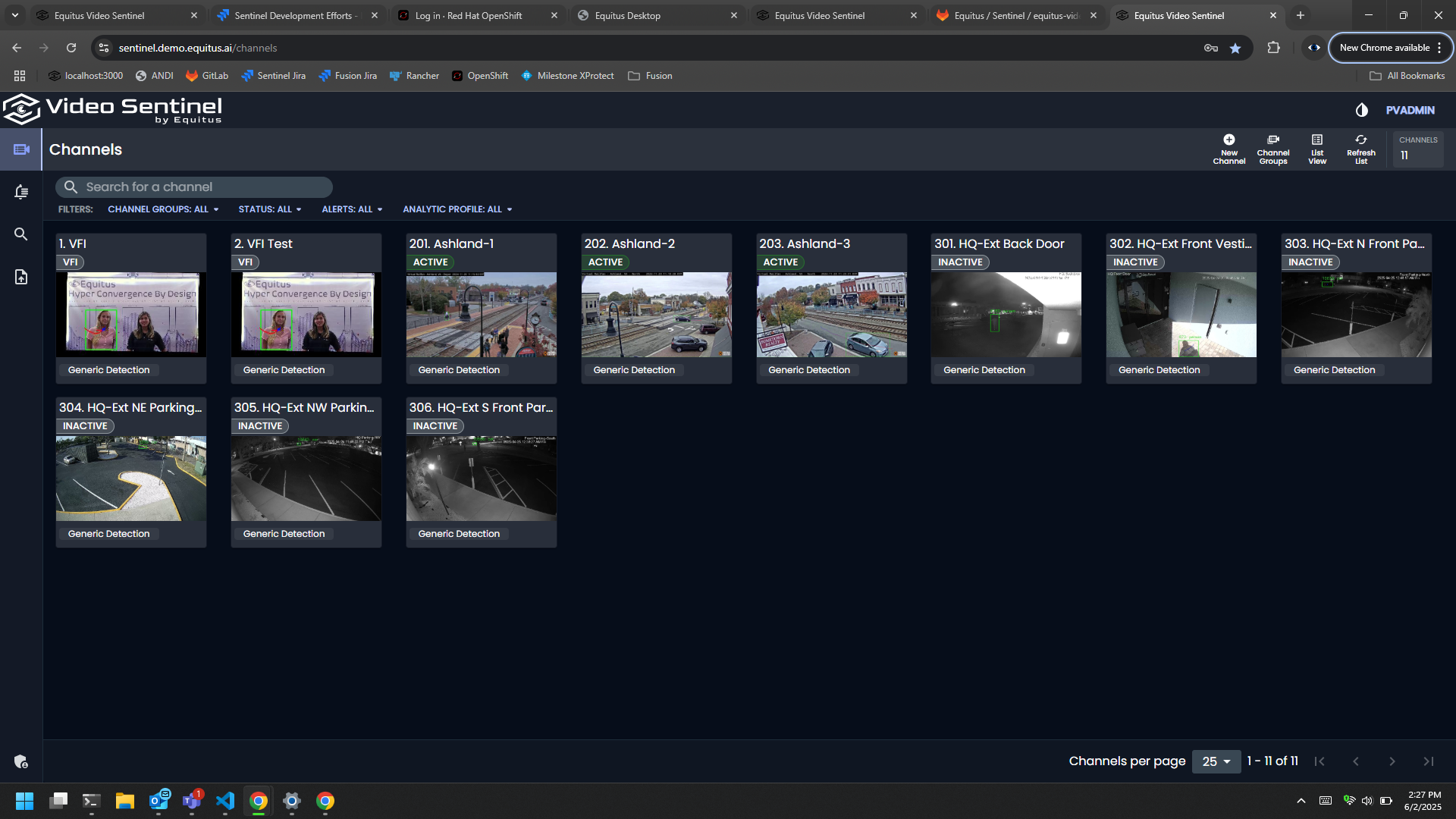Expand the Alerts filter dropdown
This screenshot has height=819, width=1456.
(x=352, y=209)
